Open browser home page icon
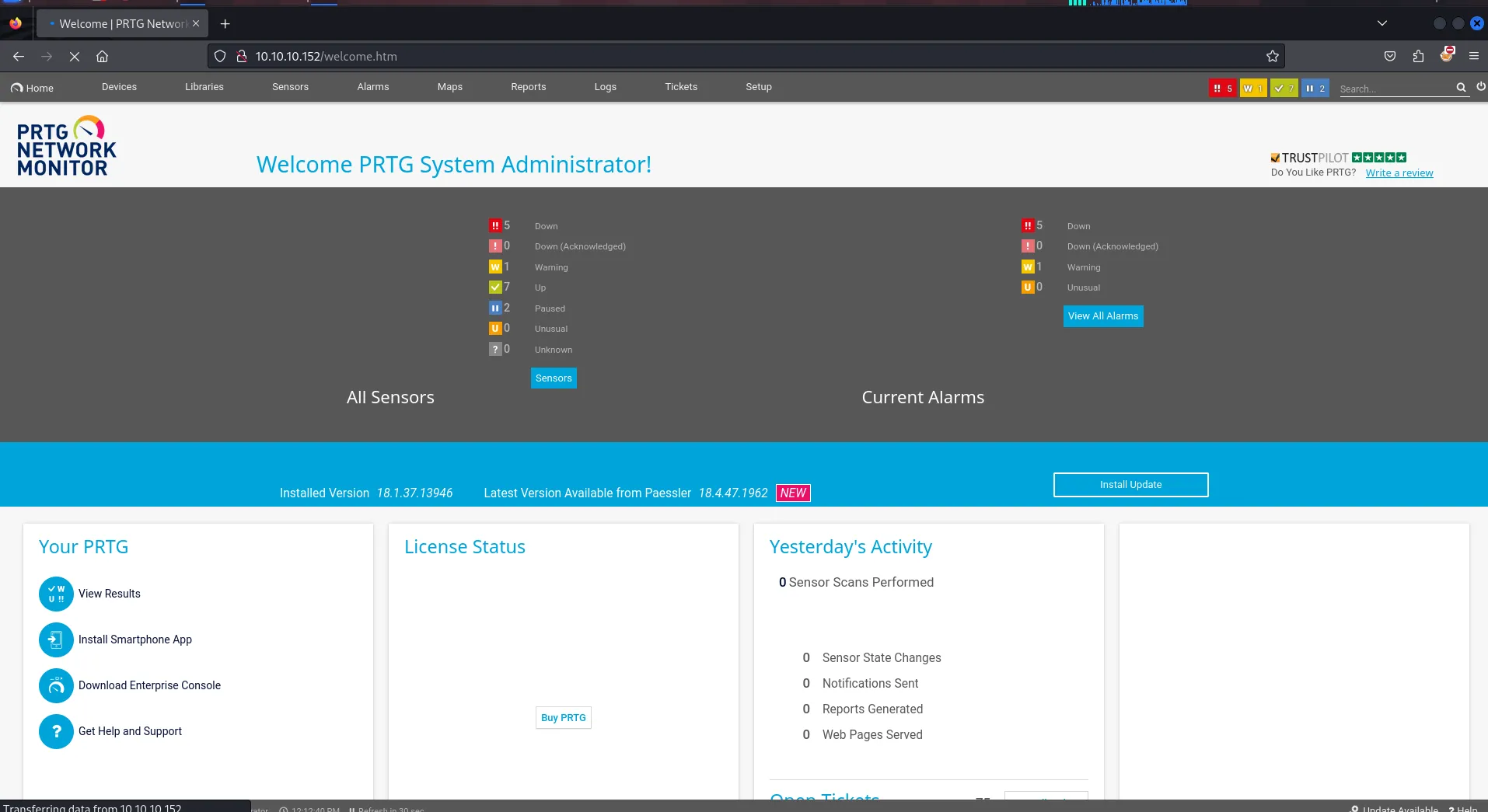 [102, 56]
